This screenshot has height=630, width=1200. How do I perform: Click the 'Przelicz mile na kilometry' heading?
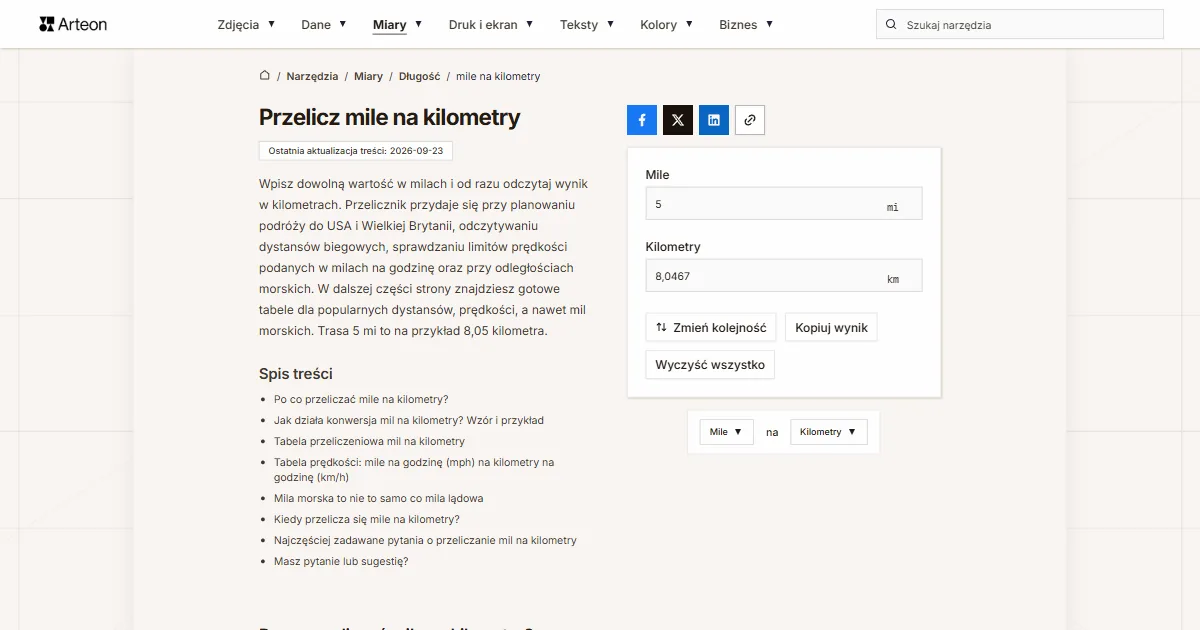point(390,117)
